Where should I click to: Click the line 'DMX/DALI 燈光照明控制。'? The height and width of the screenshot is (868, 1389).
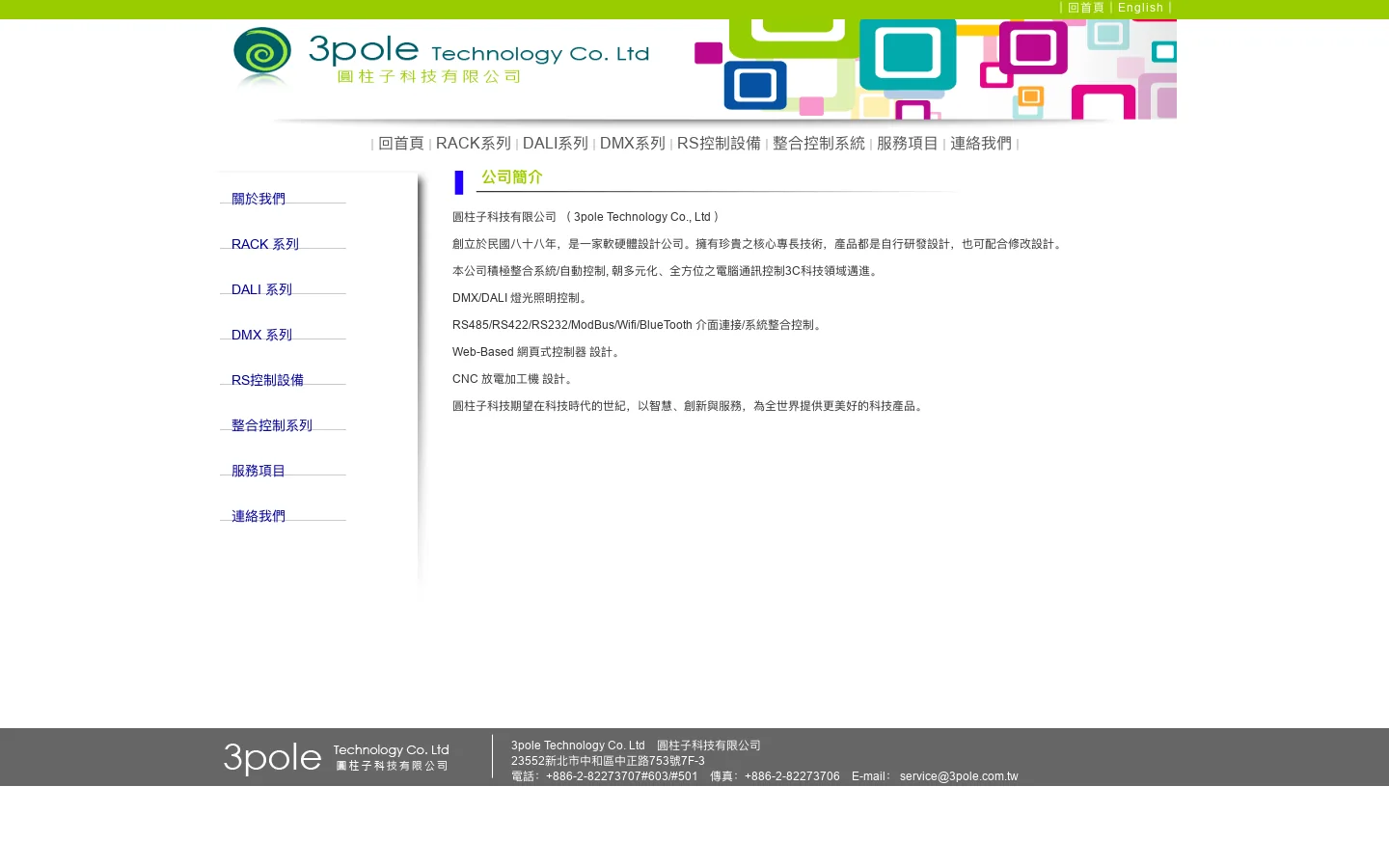click(522, 298)
